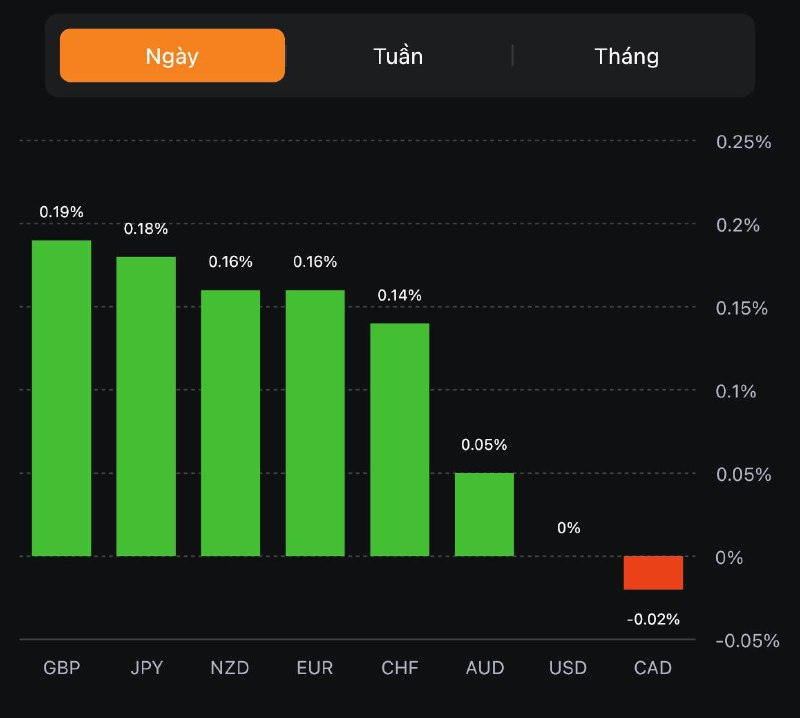Click the 0.18% value above JPY
Viewport: 800px width, 718px height.
pyautogui.click(x=146, y=229)
